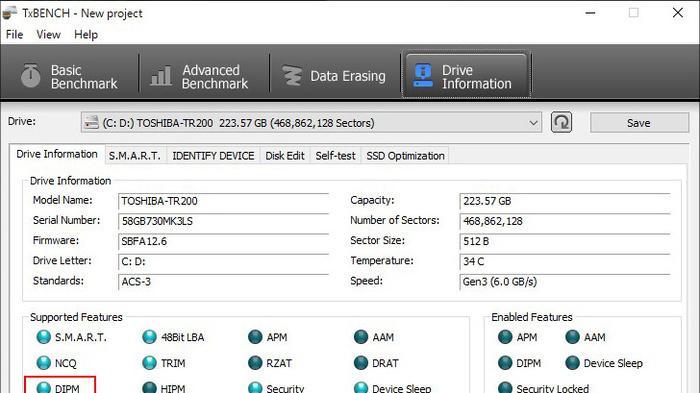Click the TxBENCH app icon in title bar

(x=10, y=13)
